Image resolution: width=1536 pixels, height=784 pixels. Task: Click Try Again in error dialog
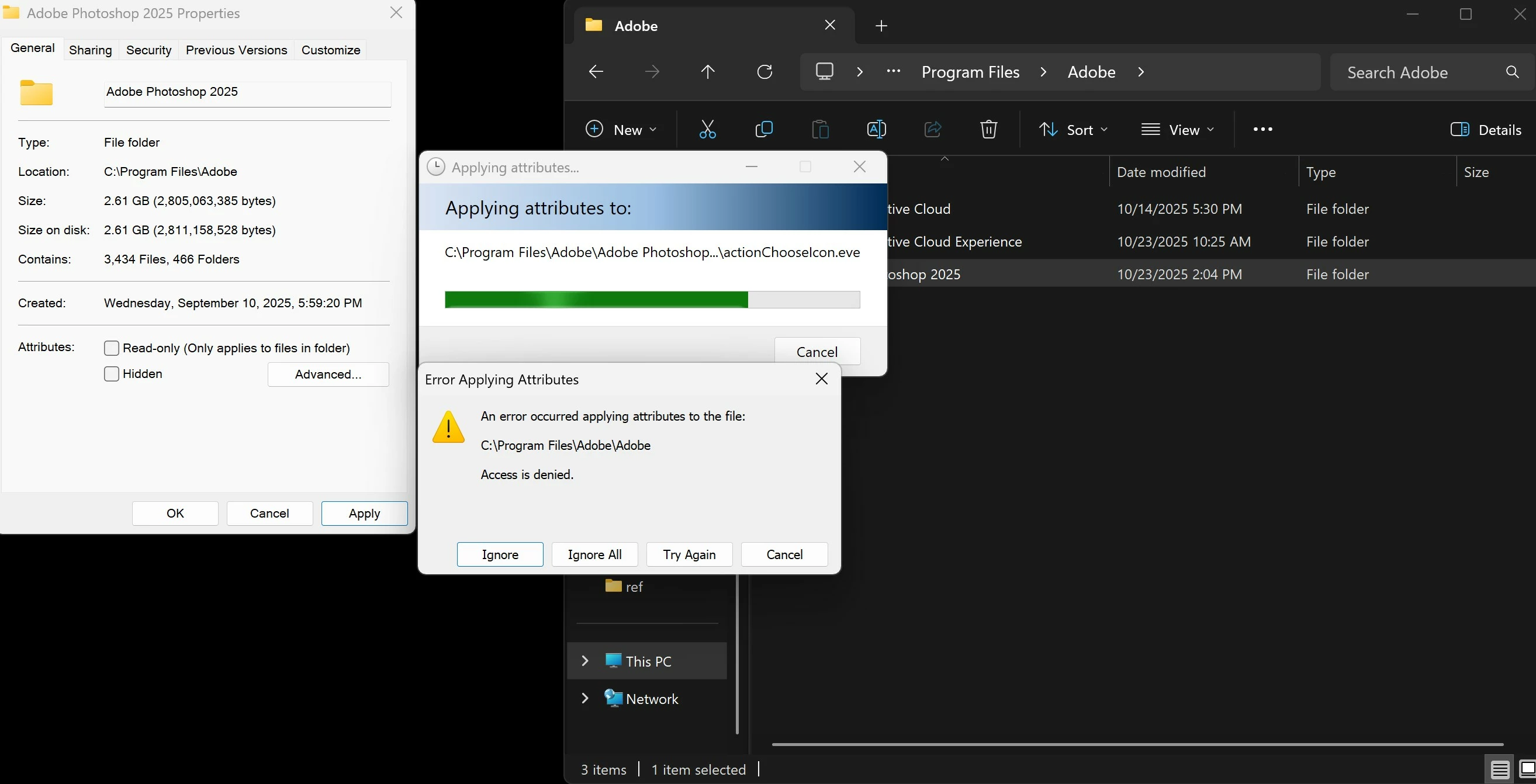[689, 554]
